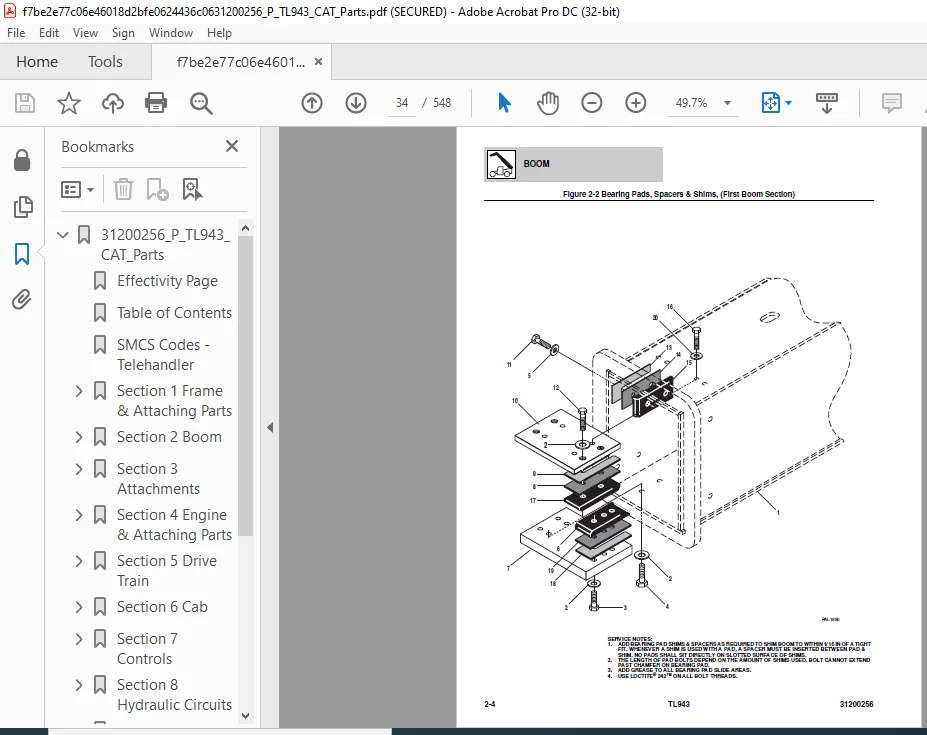This screenshot has height=735, width=927.
Task: Expand Section 7 Controls bookmark
Action: (79, 639)
